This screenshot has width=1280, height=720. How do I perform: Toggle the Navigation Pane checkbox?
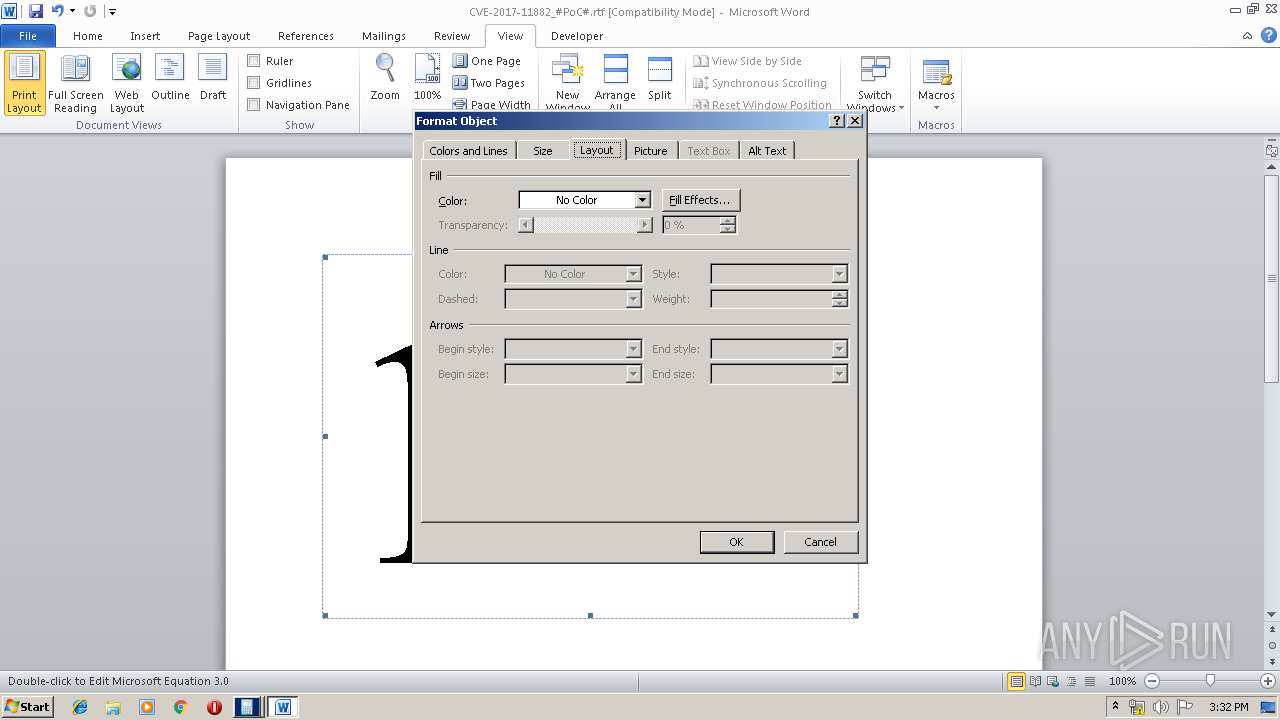click(x=254, y=105)
